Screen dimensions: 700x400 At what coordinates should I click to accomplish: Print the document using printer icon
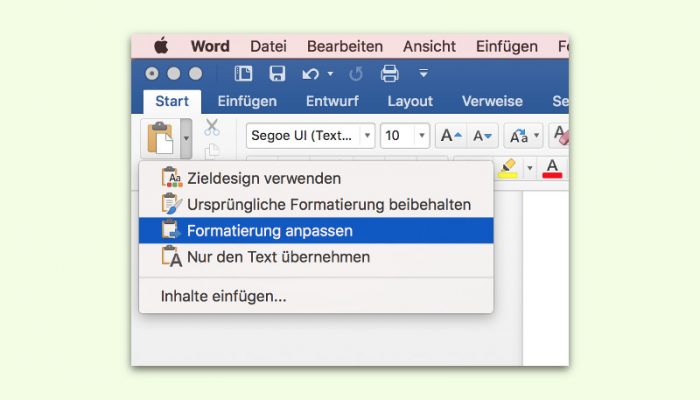[x=389, y=73]
